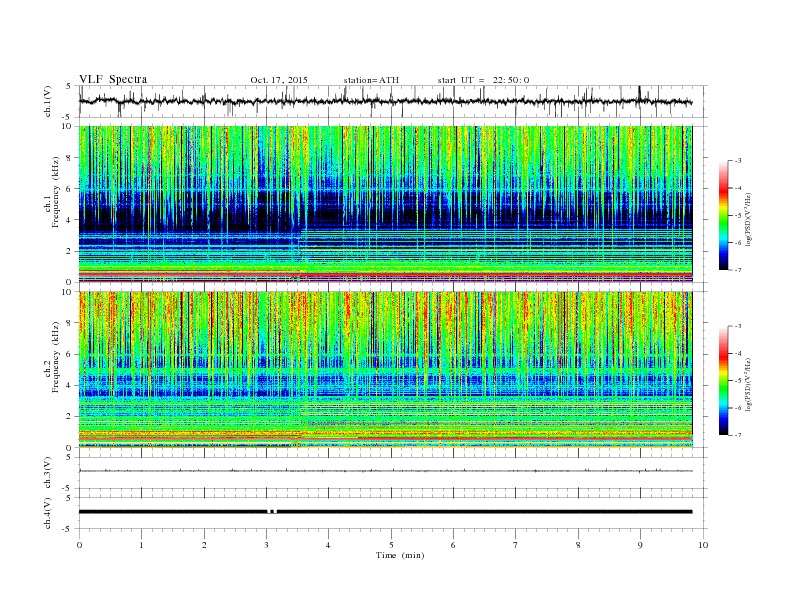Screen dimensions: 792x612
Task: Click time axis tick label "7"
Action: 516,545
